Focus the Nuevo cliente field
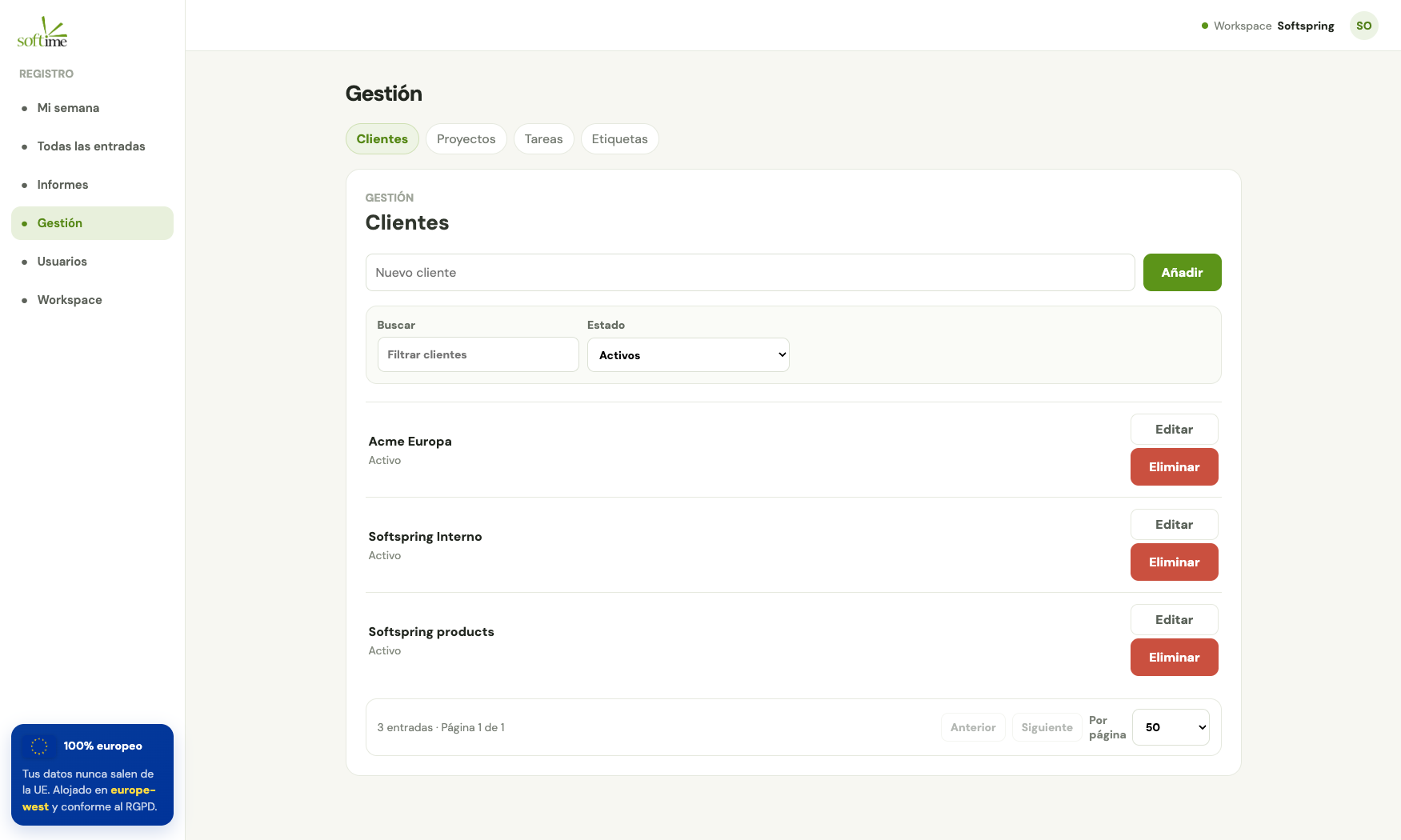The width and height of the screenshot is (1401, 840). tap(751, 273)
